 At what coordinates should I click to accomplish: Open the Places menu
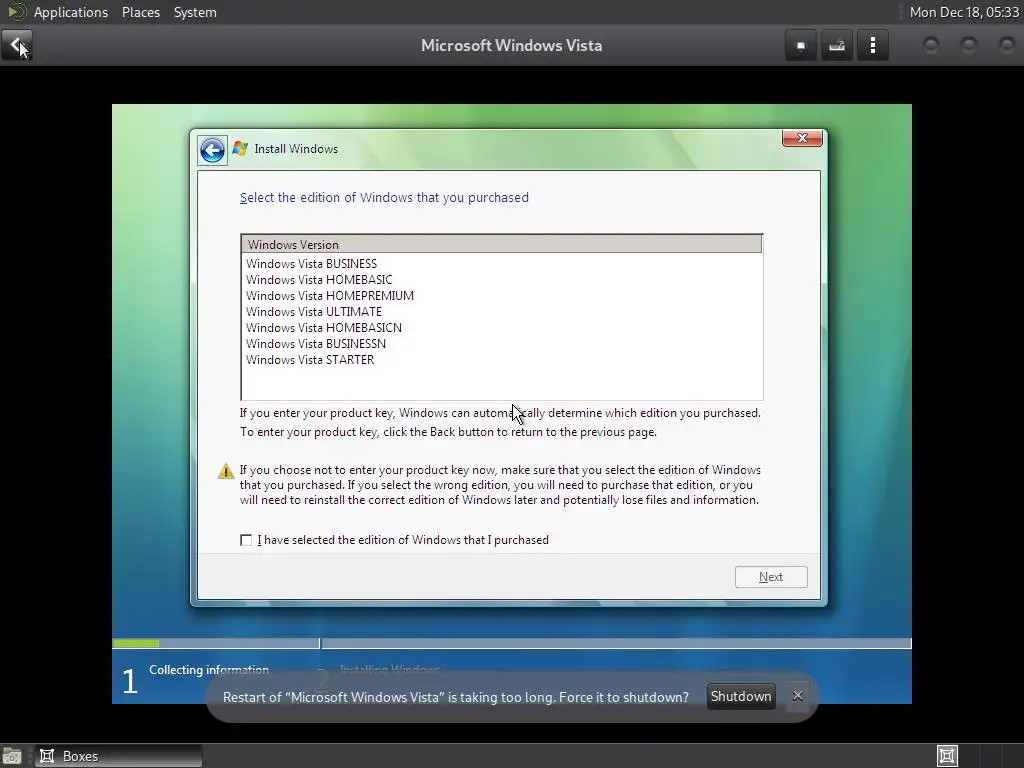tap(141, 12)
